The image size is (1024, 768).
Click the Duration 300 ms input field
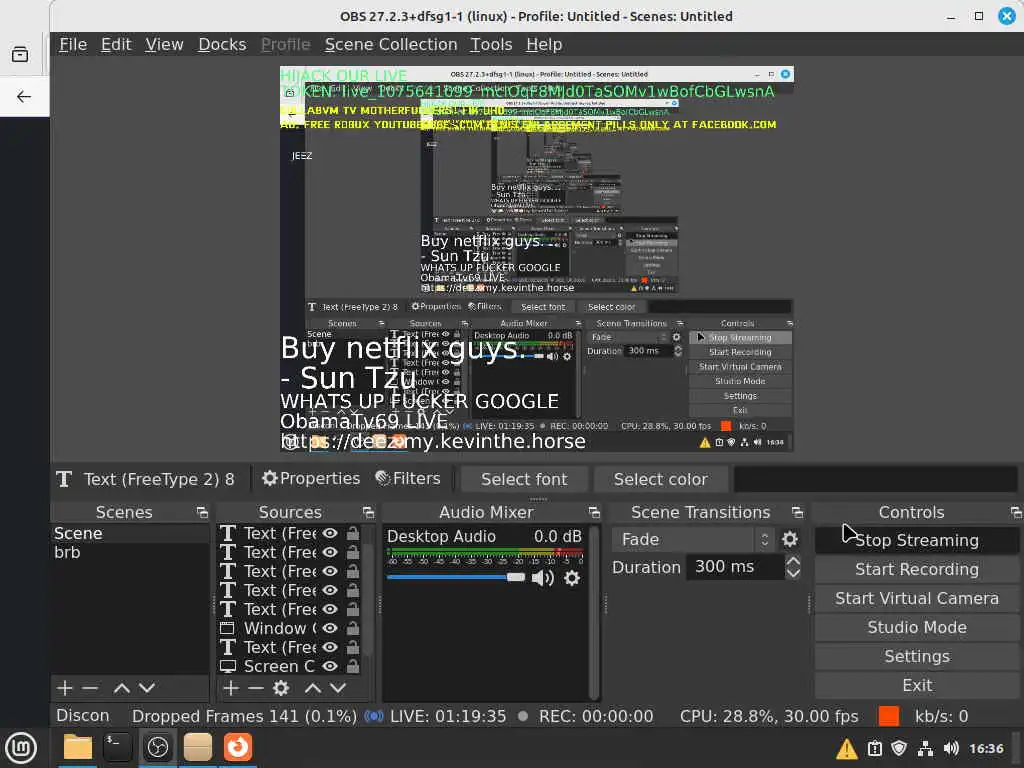pos(734,566)
